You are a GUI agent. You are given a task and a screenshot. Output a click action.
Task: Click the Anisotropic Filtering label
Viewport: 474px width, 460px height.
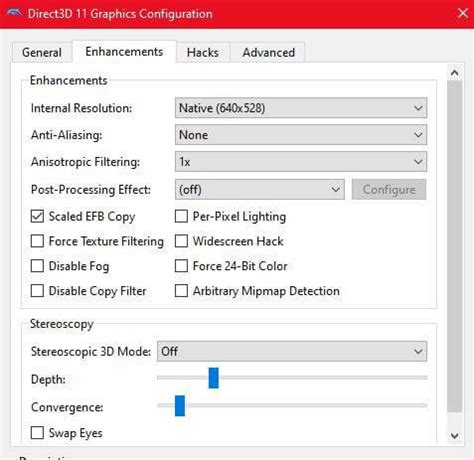coord(85,162)
